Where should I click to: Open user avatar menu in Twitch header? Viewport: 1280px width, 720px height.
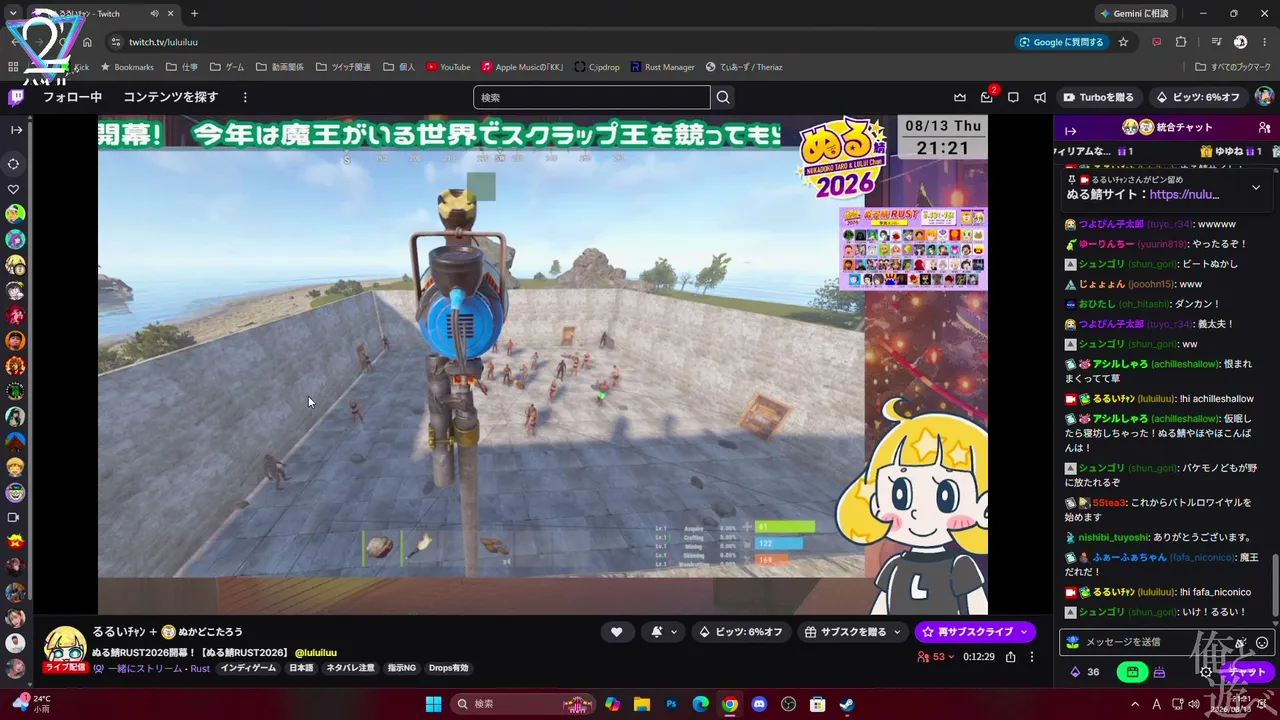(x=1264, y=97)
